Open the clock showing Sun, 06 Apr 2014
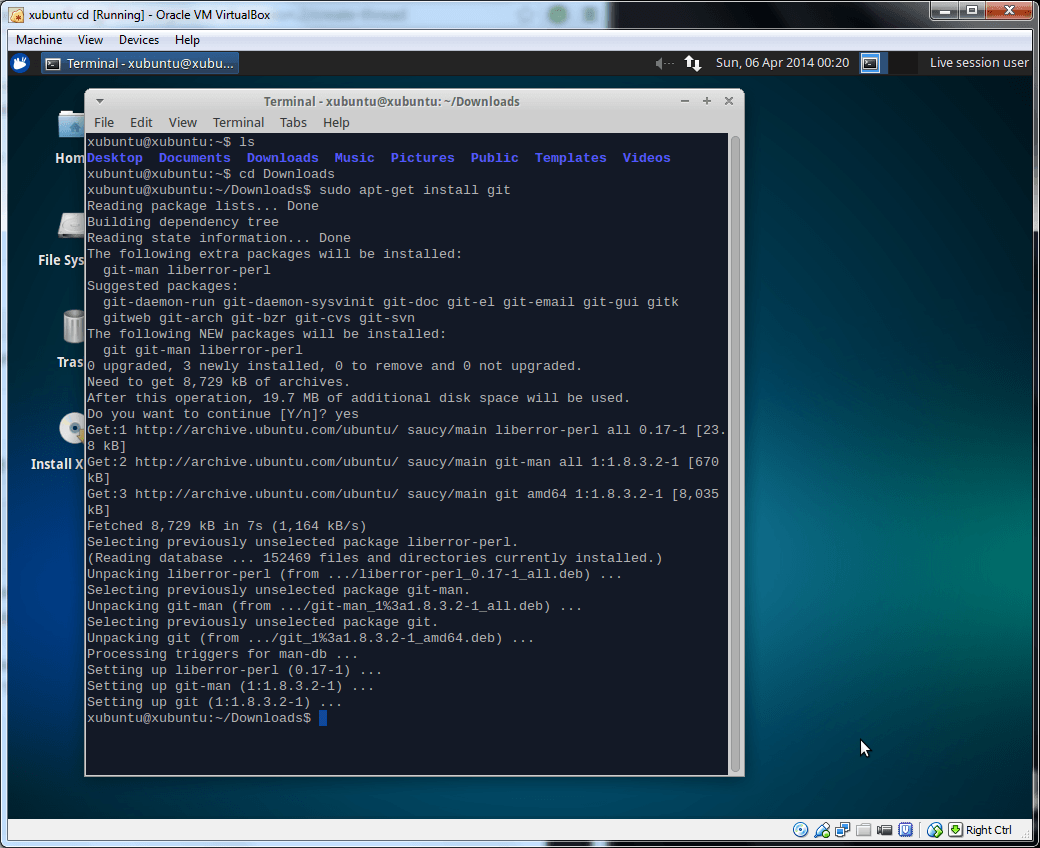Screen dimensions: 1040x848 tap(782, 63)
